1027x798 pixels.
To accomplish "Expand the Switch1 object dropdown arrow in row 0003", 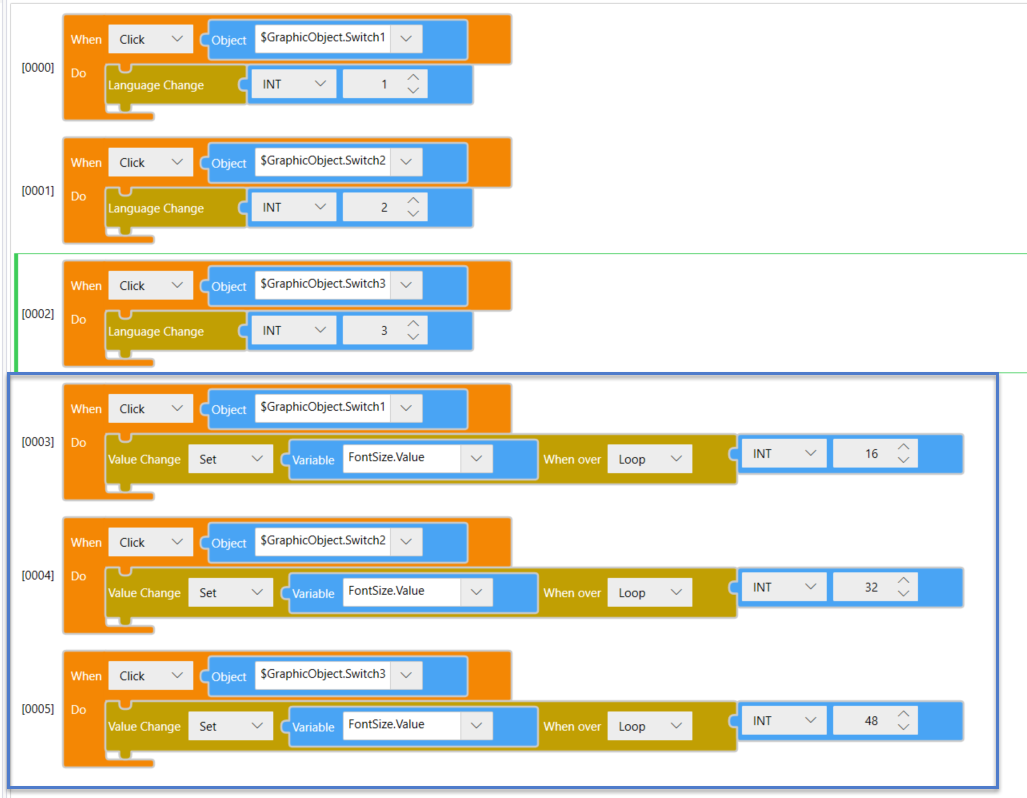I will pyautogui.click(x=406, y=408).
